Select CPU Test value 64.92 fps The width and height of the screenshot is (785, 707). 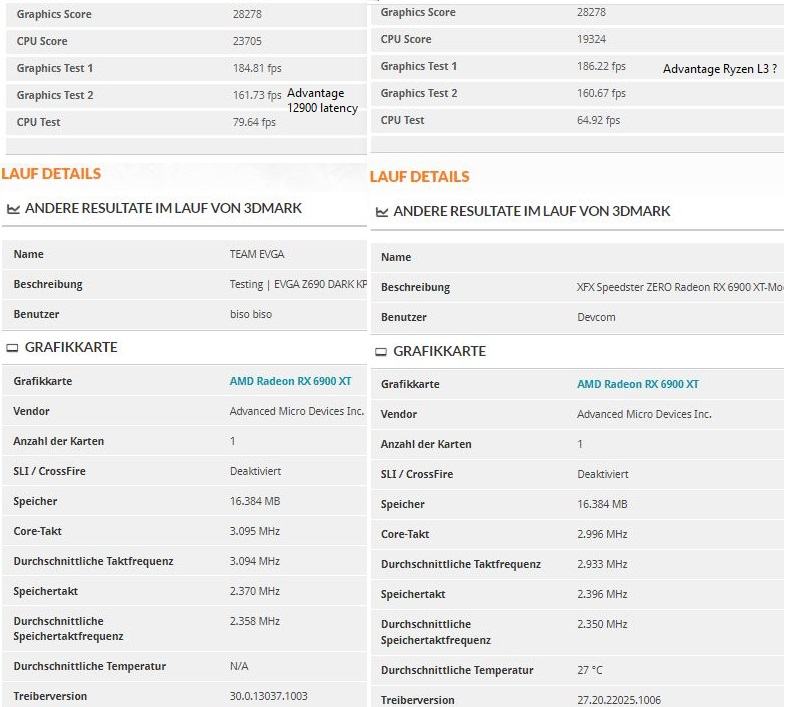[x=598, y=120]
